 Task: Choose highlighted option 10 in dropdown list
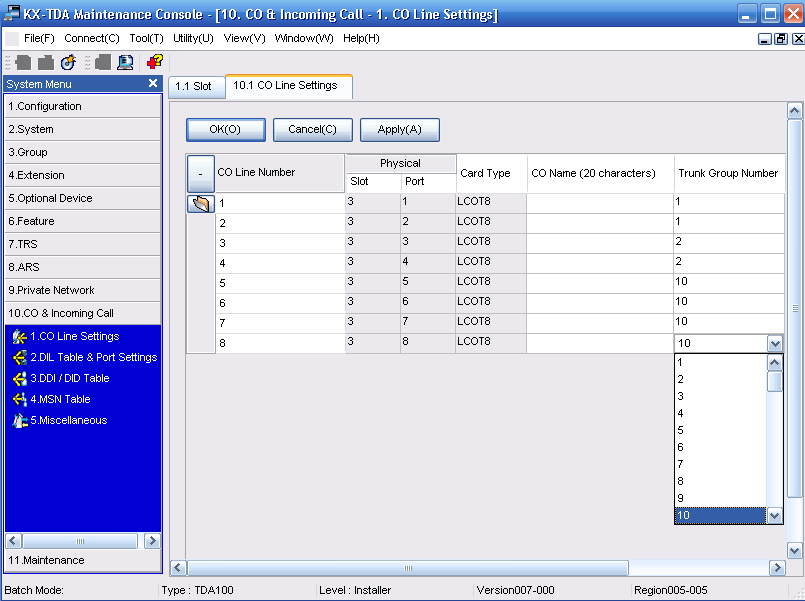pyautogui.click(x=720, y=515)
